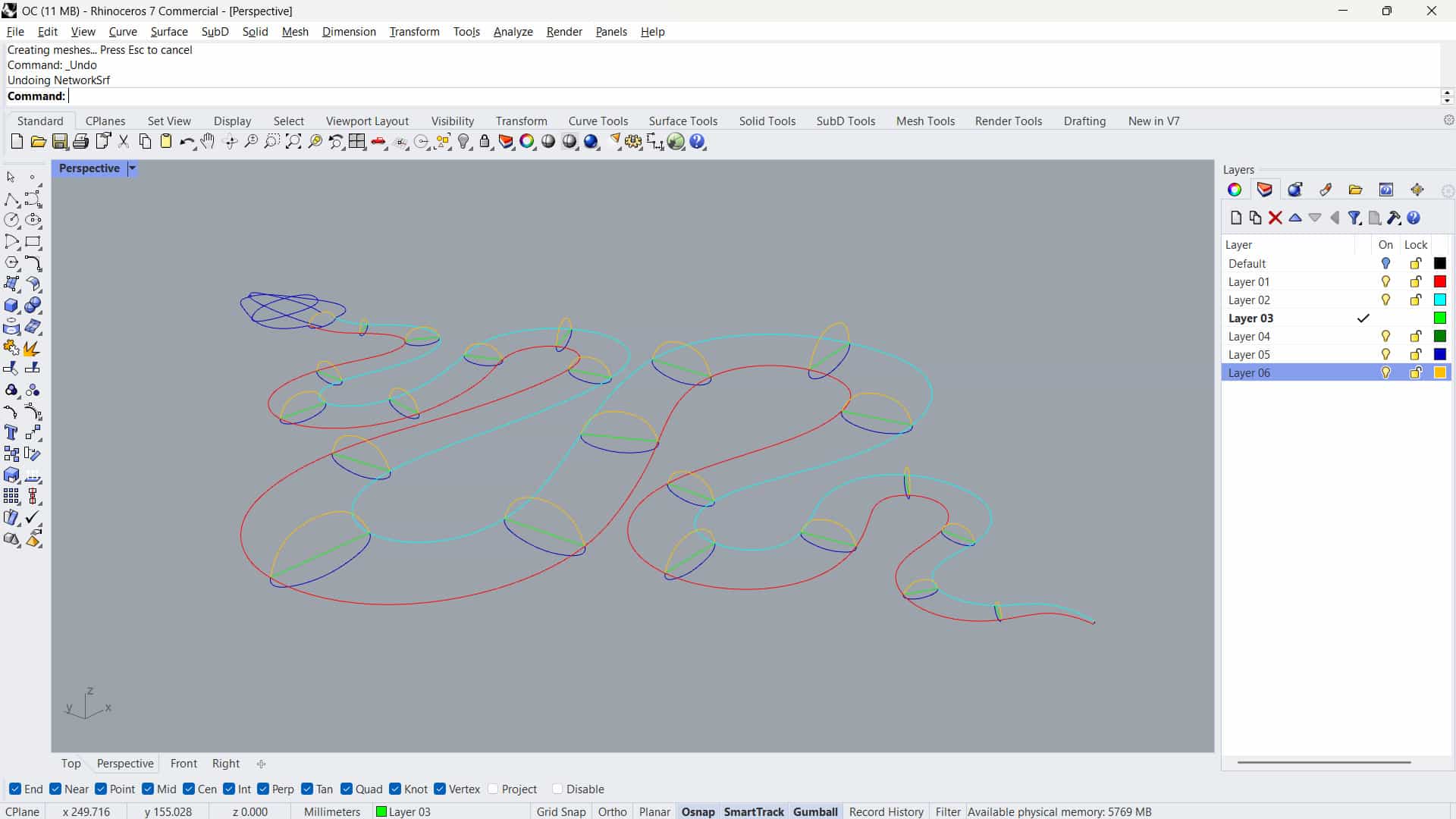Select the Box solid tool in left sidebar

coord(11,306)
